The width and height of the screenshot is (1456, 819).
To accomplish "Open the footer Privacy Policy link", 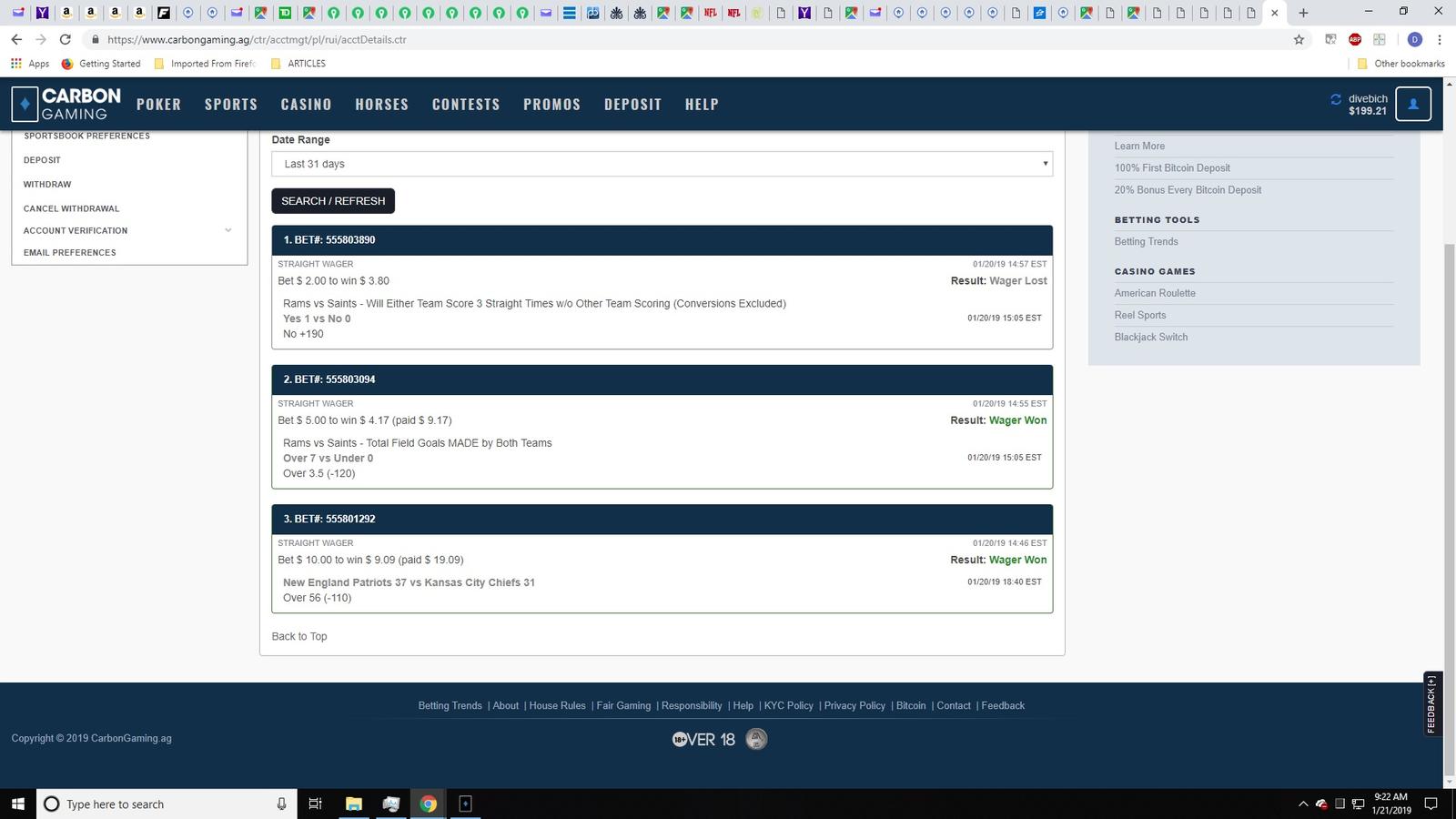I will (x=854, y=706).
